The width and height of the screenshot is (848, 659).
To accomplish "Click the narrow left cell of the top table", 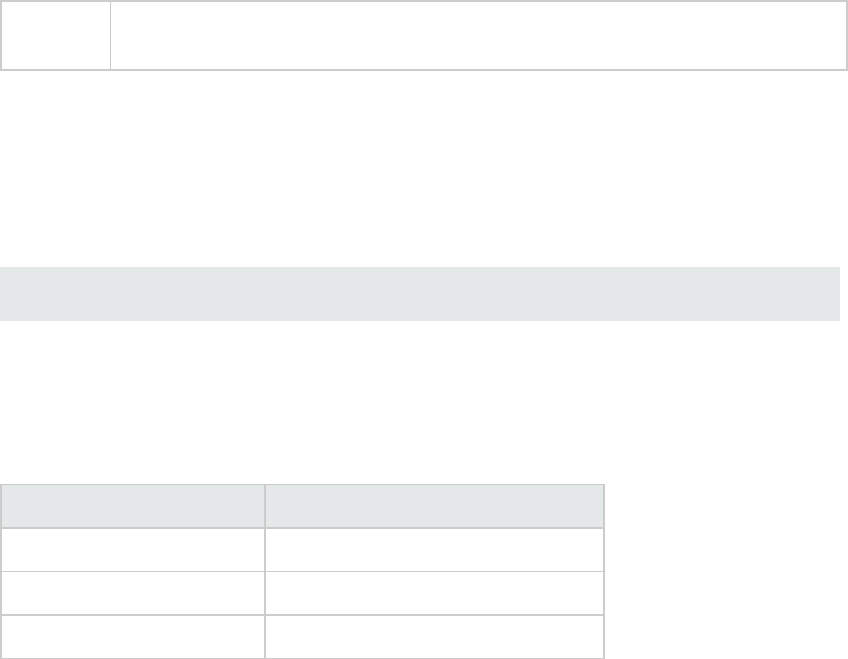I will [x=55, y=35].
